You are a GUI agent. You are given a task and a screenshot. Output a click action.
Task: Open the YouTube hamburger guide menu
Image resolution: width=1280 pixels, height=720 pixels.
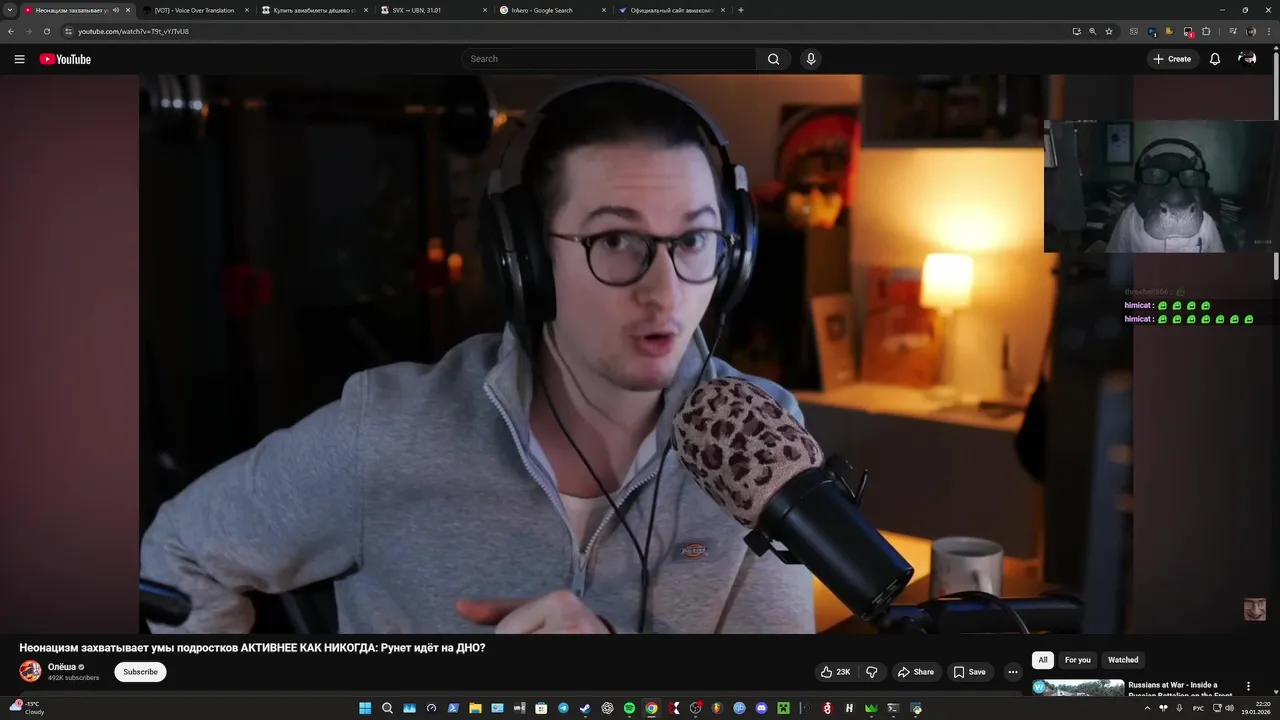pos(19,59)
